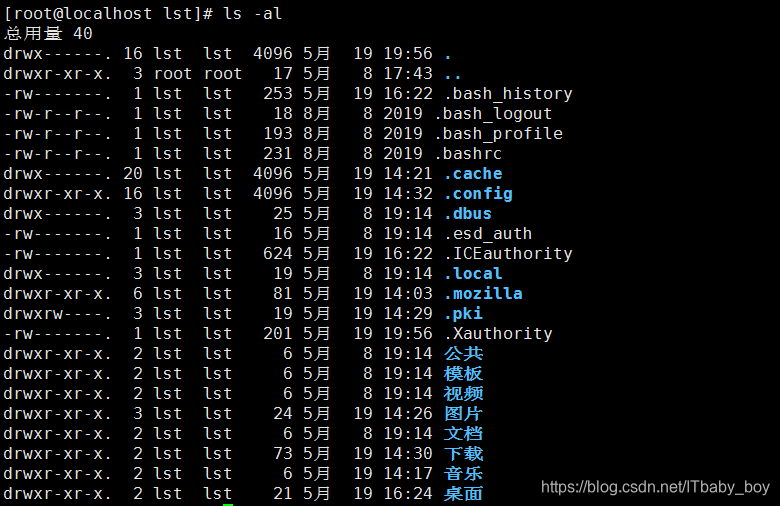Click the size '193' in the .bash_profile row

click(278, 133)
